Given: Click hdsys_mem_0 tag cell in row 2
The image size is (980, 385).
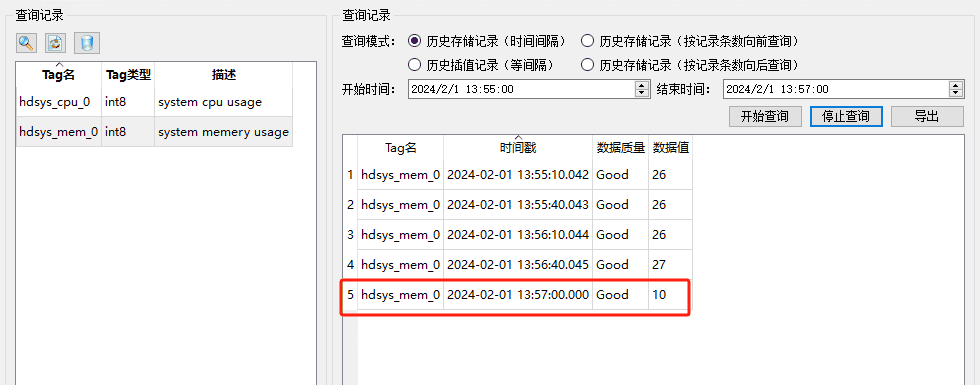Looking at the screenshot, I should tap(401, 205).
